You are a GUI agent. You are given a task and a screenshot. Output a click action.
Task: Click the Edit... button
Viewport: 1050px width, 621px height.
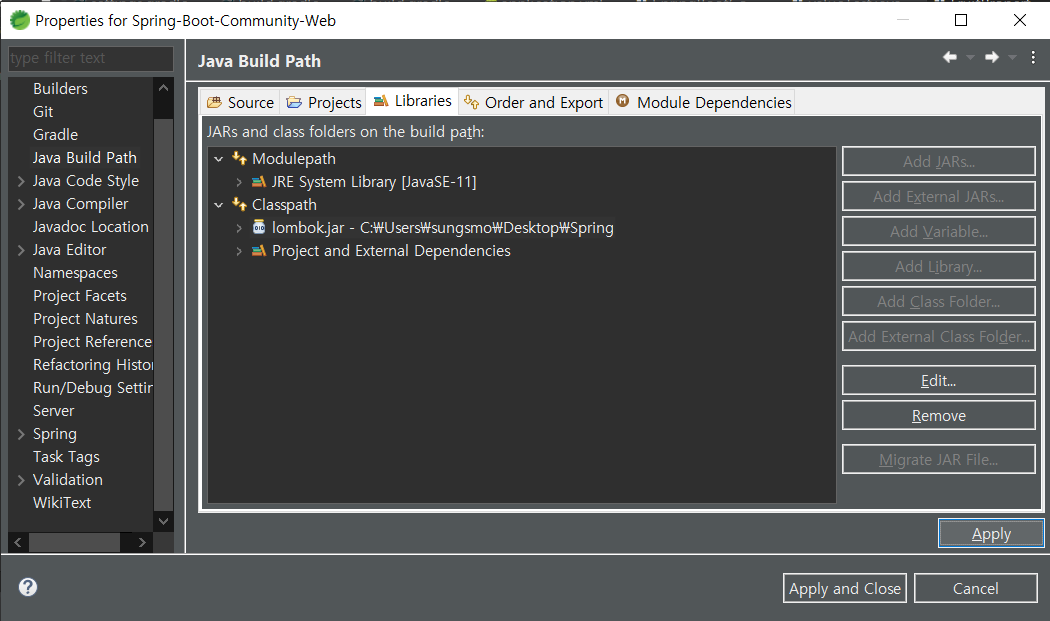point(939,381)
